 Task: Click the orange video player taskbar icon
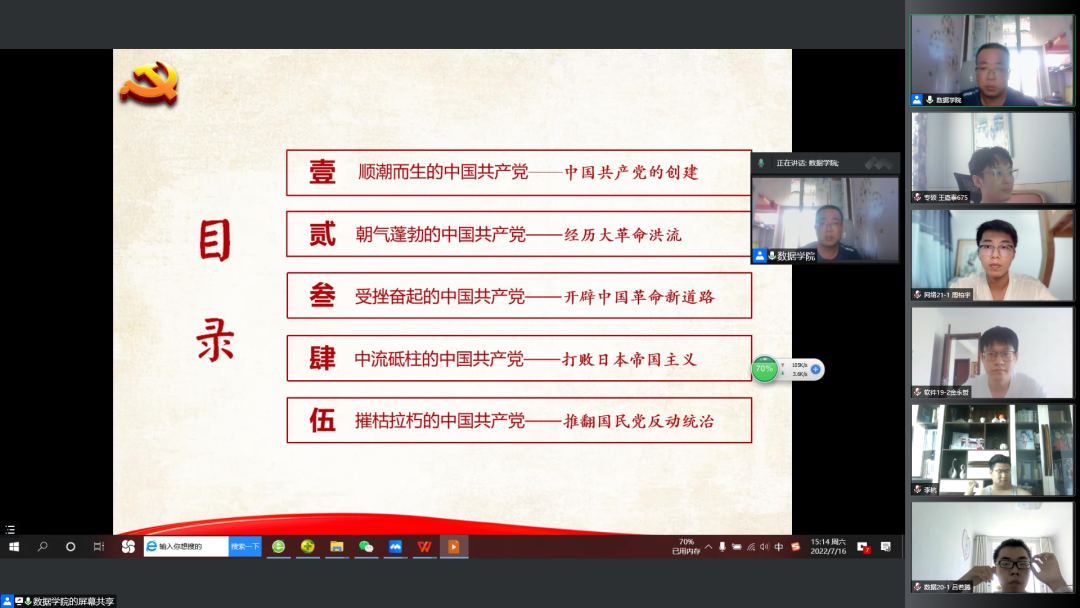tap(454, 547)
